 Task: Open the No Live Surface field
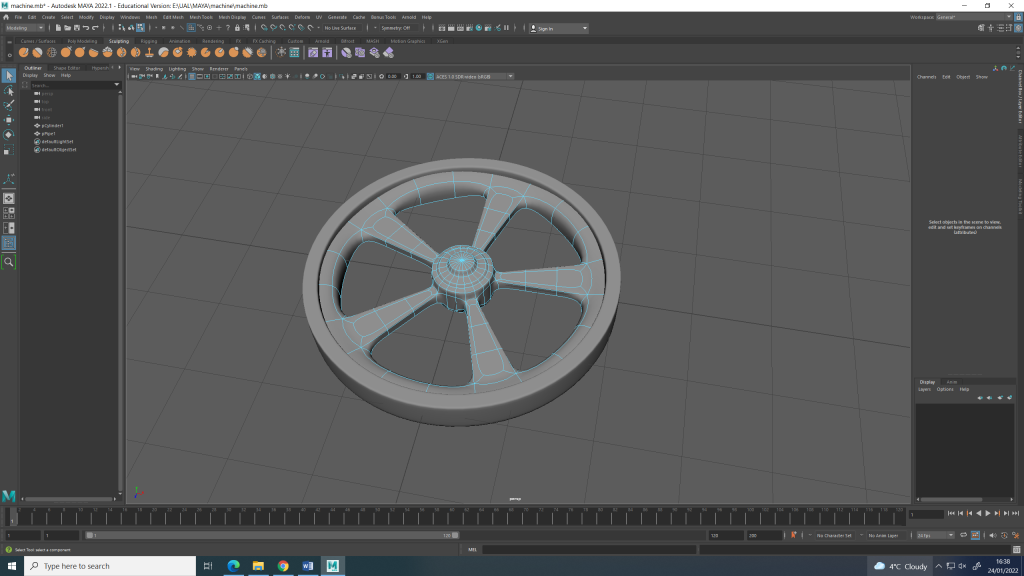[341, 28]
